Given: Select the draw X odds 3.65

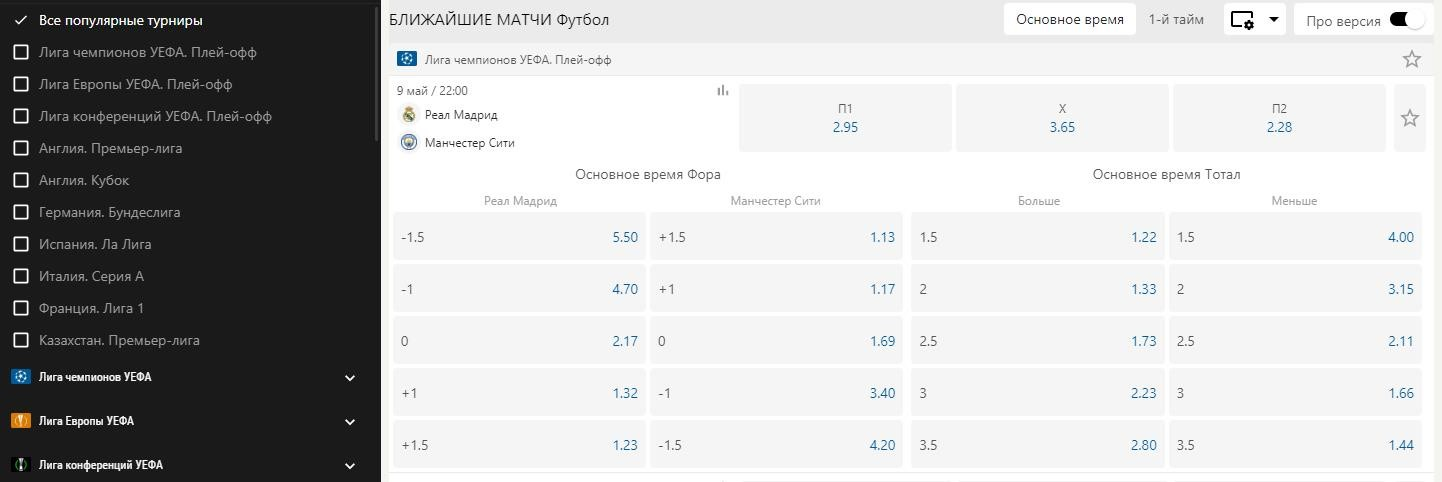Looking at the screenshot, I should pyautogui.click(x=1062, y=118).
